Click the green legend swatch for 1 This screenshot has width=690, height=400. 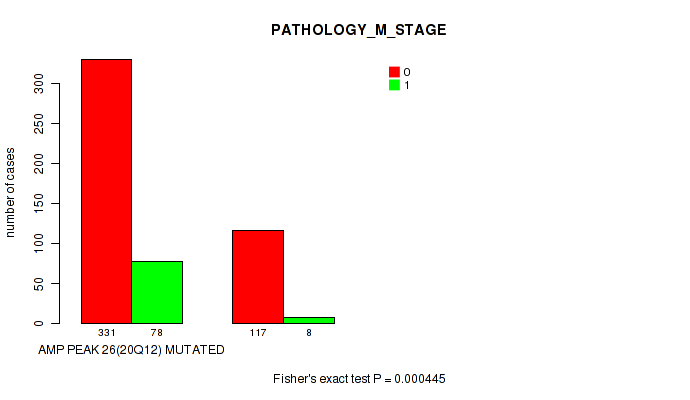(x=394, y=85)
